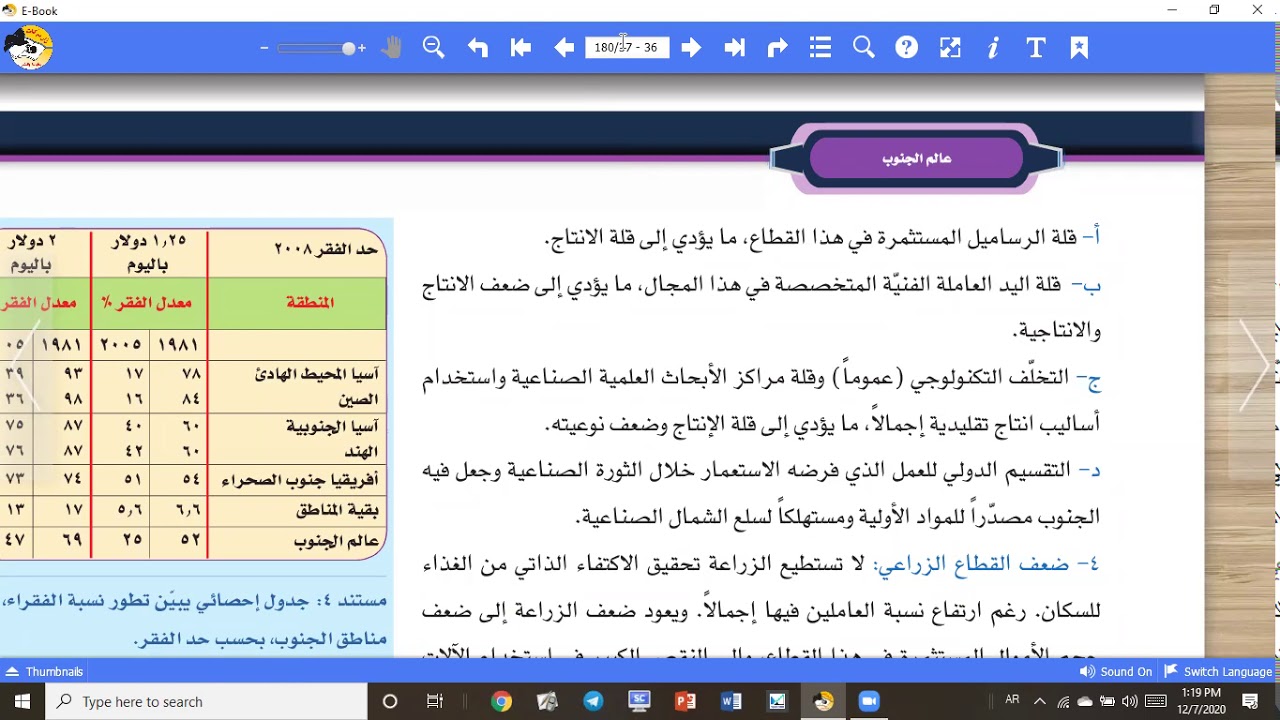Viewport: 1280px width, 720px height.
Task: Open the notifications action center
Action: tap(1250, 701)
